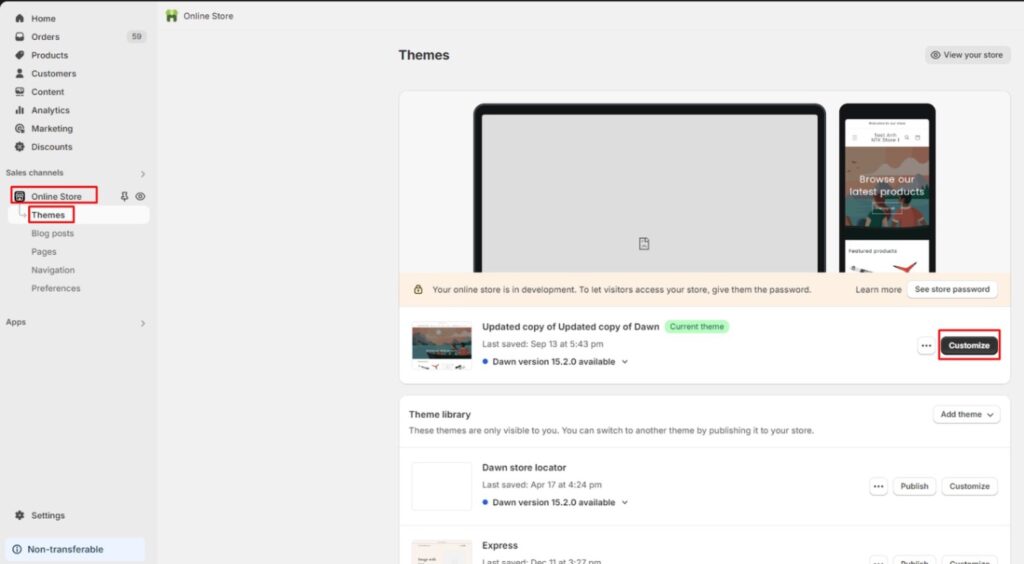1024x564 pixels.
Task: Select Themes under Online Store
Action: click(48, 215)
